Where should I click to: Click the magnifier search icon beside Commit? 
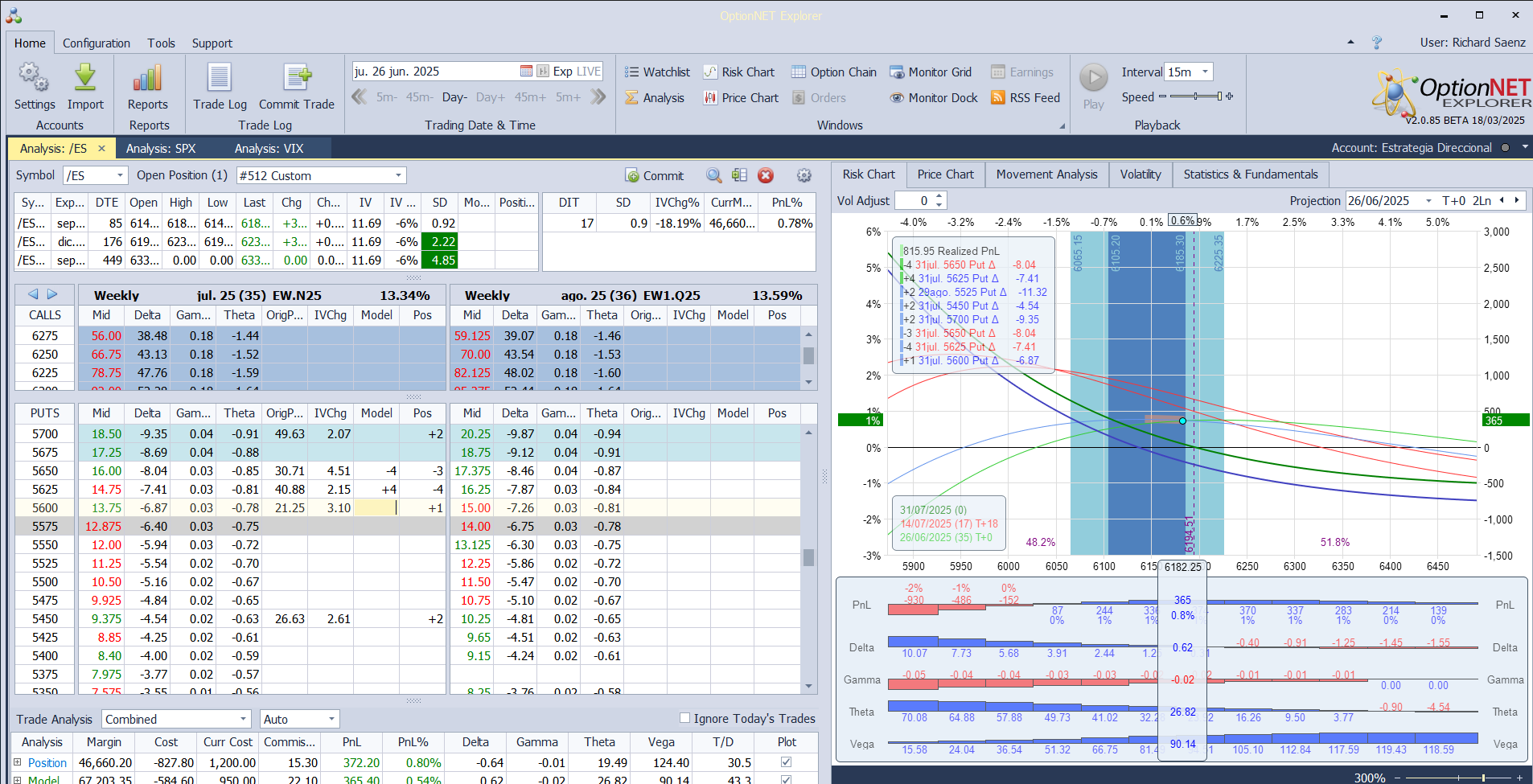point(713,175)
